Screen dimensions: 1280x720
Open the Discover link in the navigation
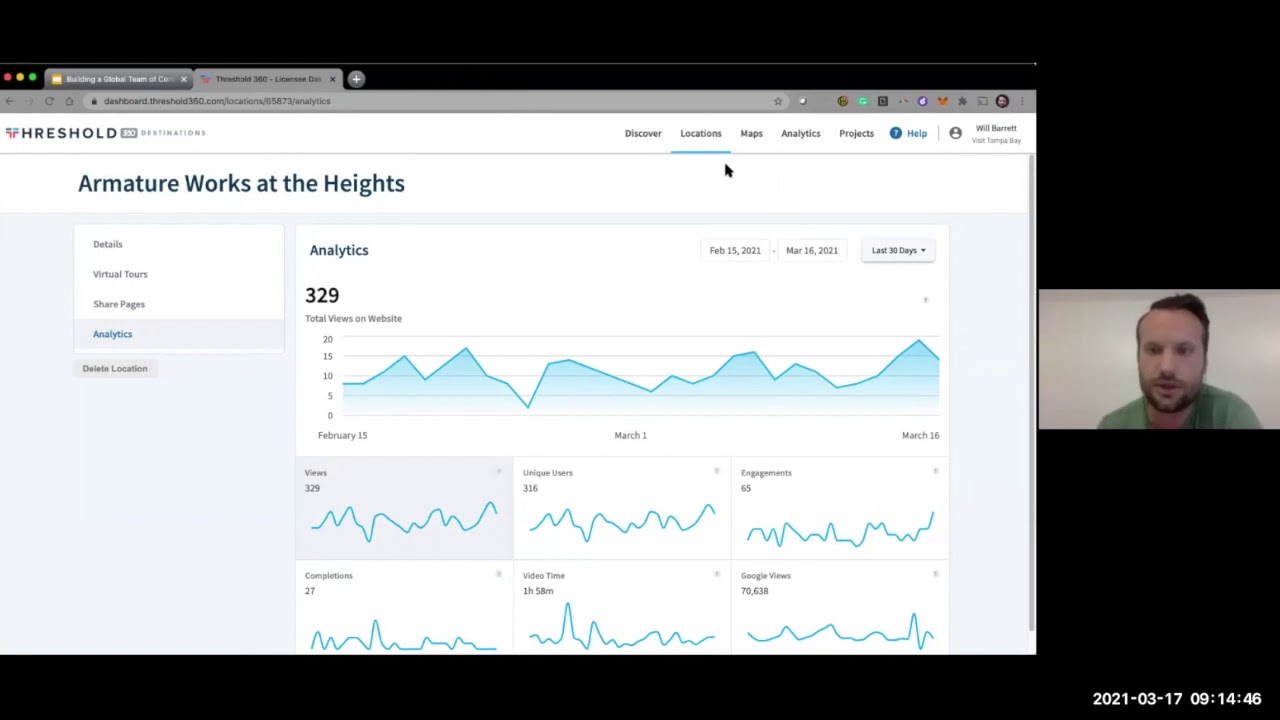[x=643, y=133]
